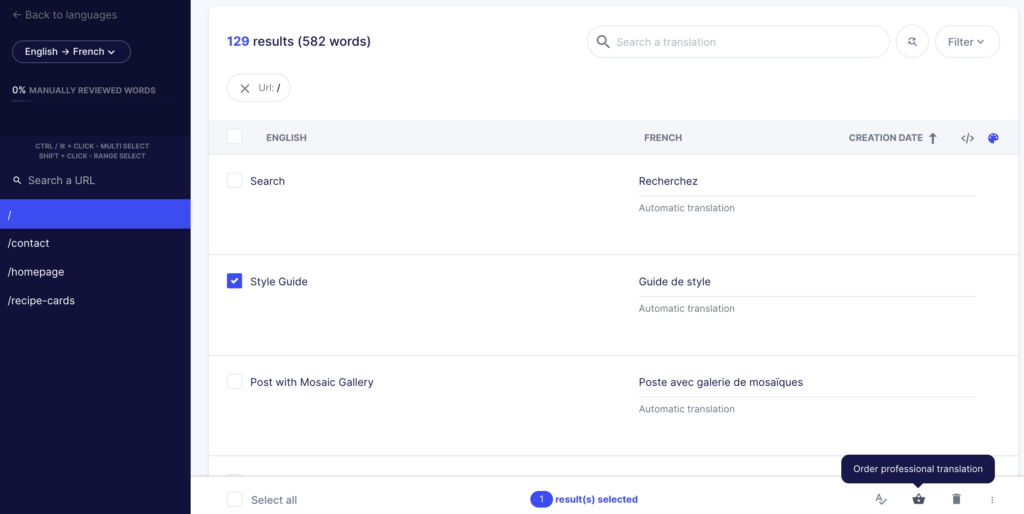The image size is (1024, 514).
Task: Click the Post with Mosaic Gallery source text
Action: pos(312,382)
